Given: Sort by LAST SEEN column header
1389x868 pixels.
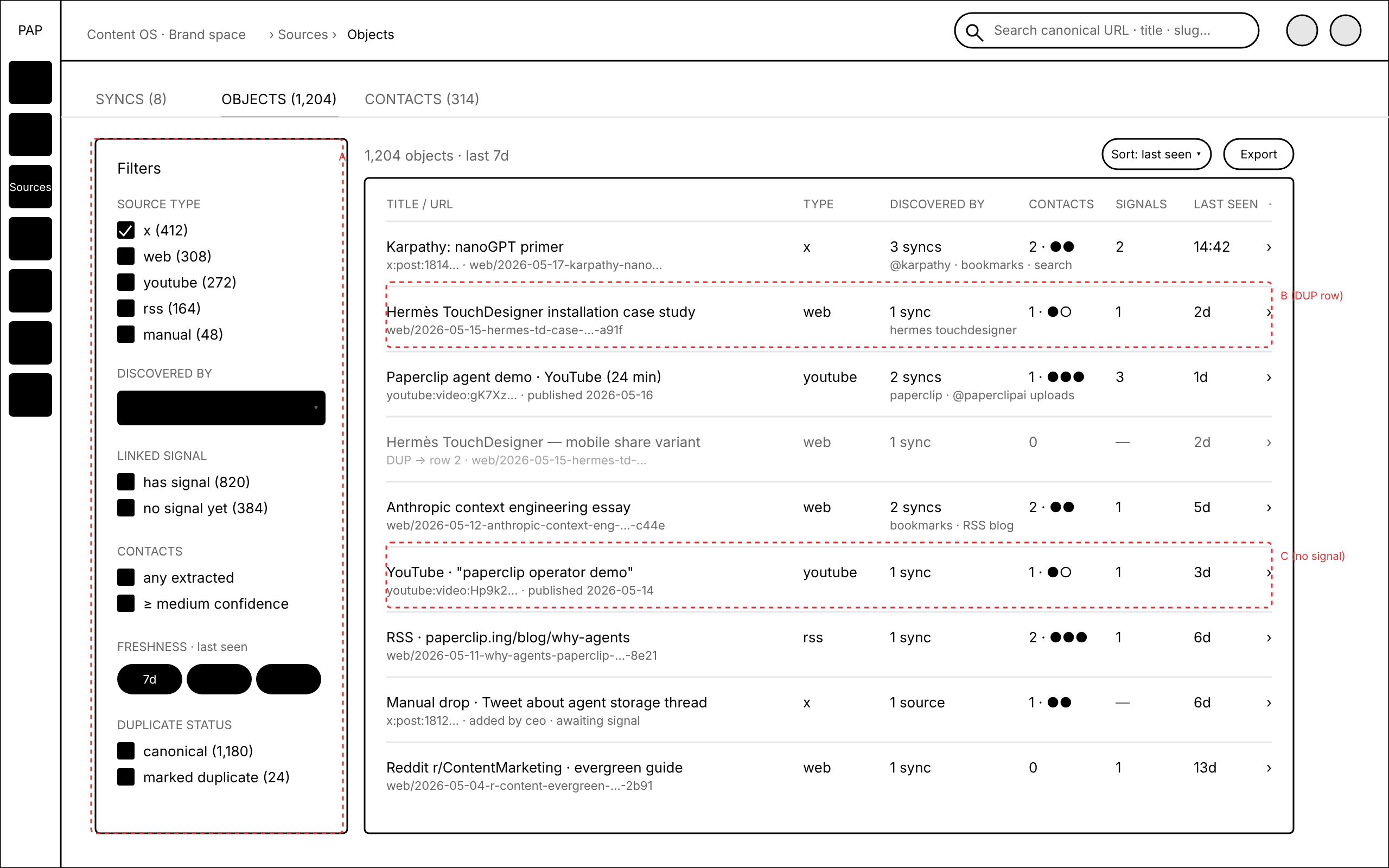Looking at the screenshot, I should (1226, 205).
